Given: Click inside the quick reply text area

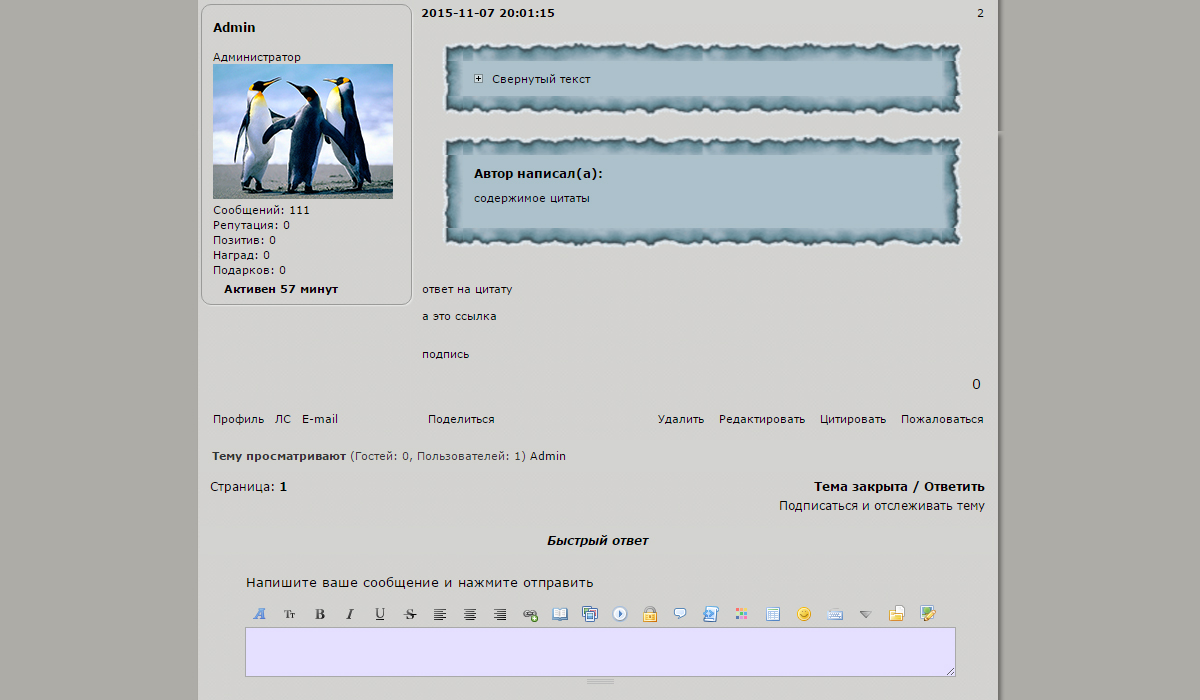Looking at the screenshot, I should 600,651.
